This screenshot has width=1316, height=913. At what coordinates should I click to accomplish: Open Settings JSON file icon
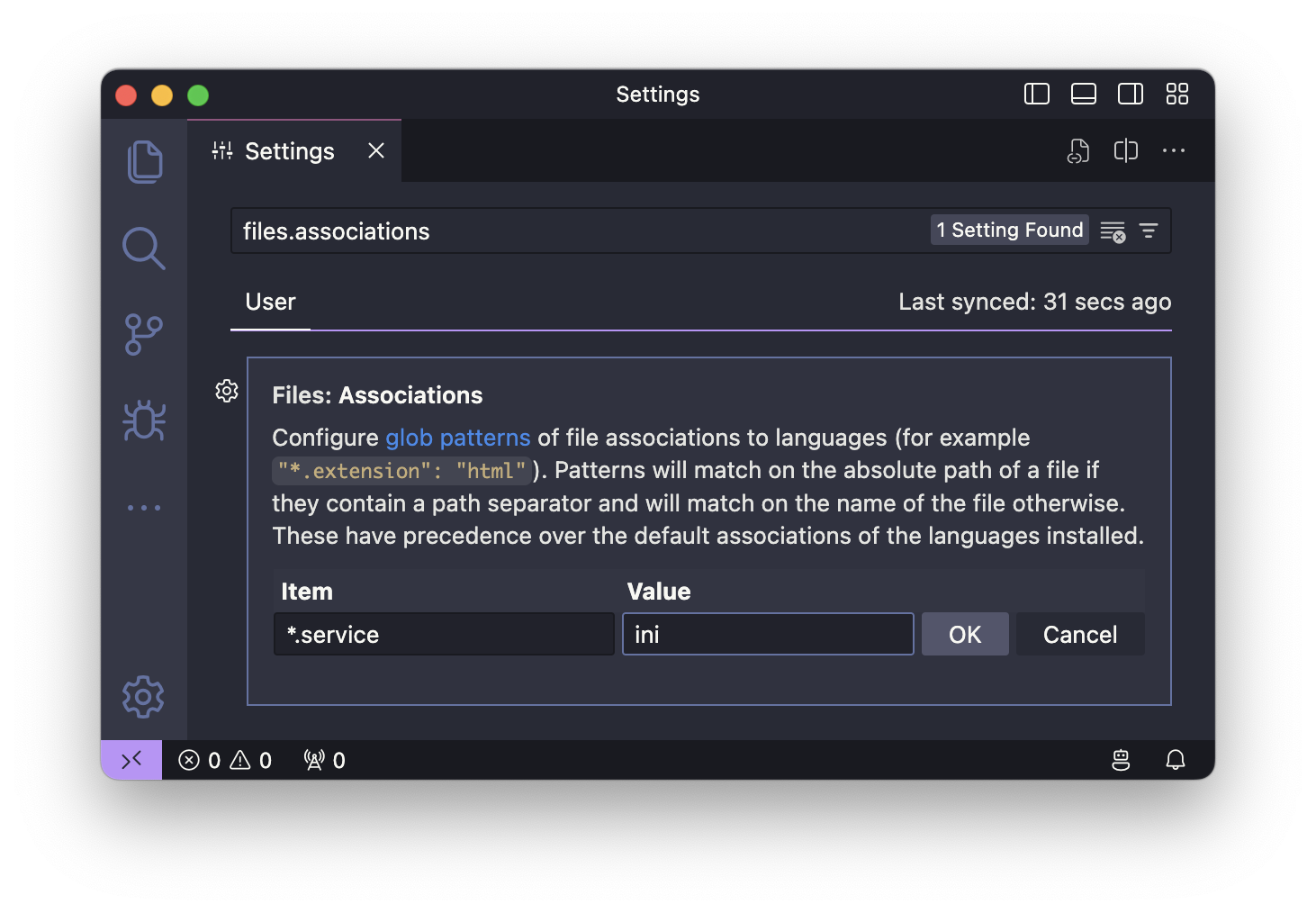(x=1077, y=151)
